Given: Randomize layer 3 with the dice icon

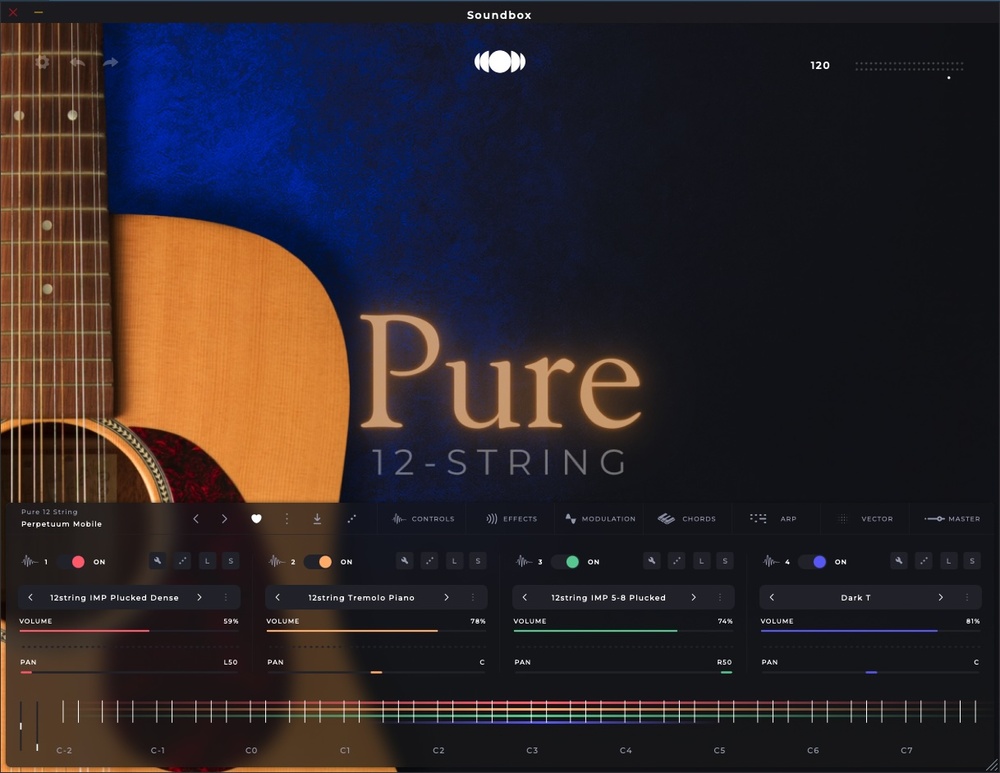Looking at the screenshot, I should pos(677,561).
